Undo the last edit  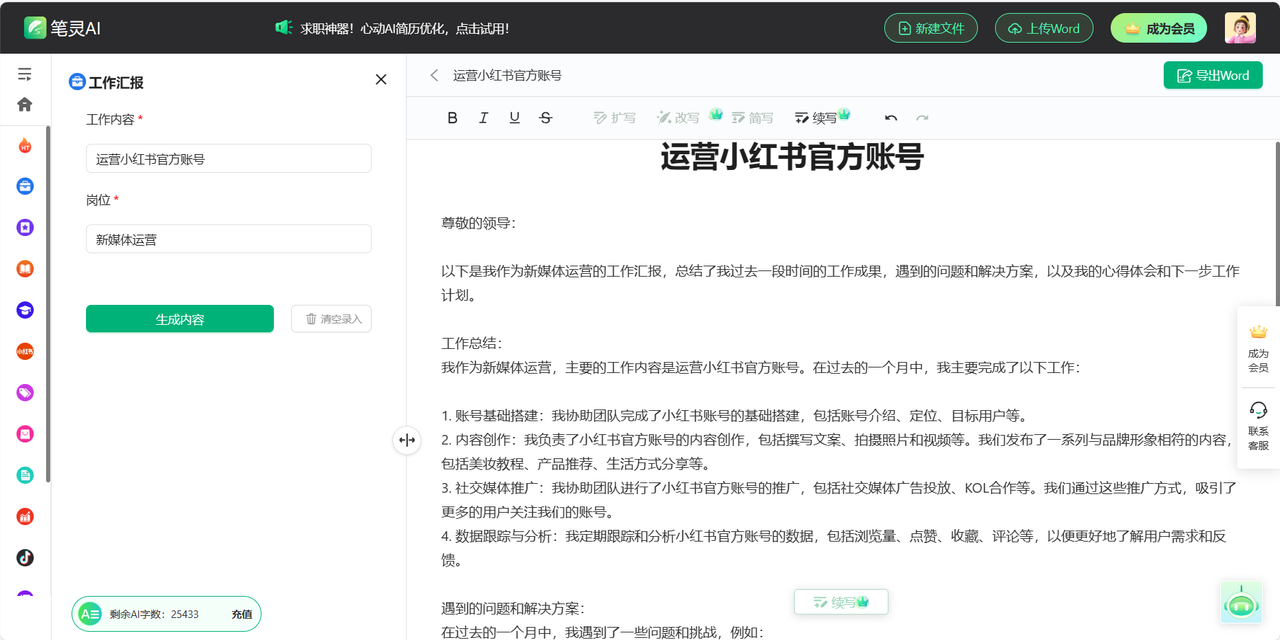tap(891, 118)
